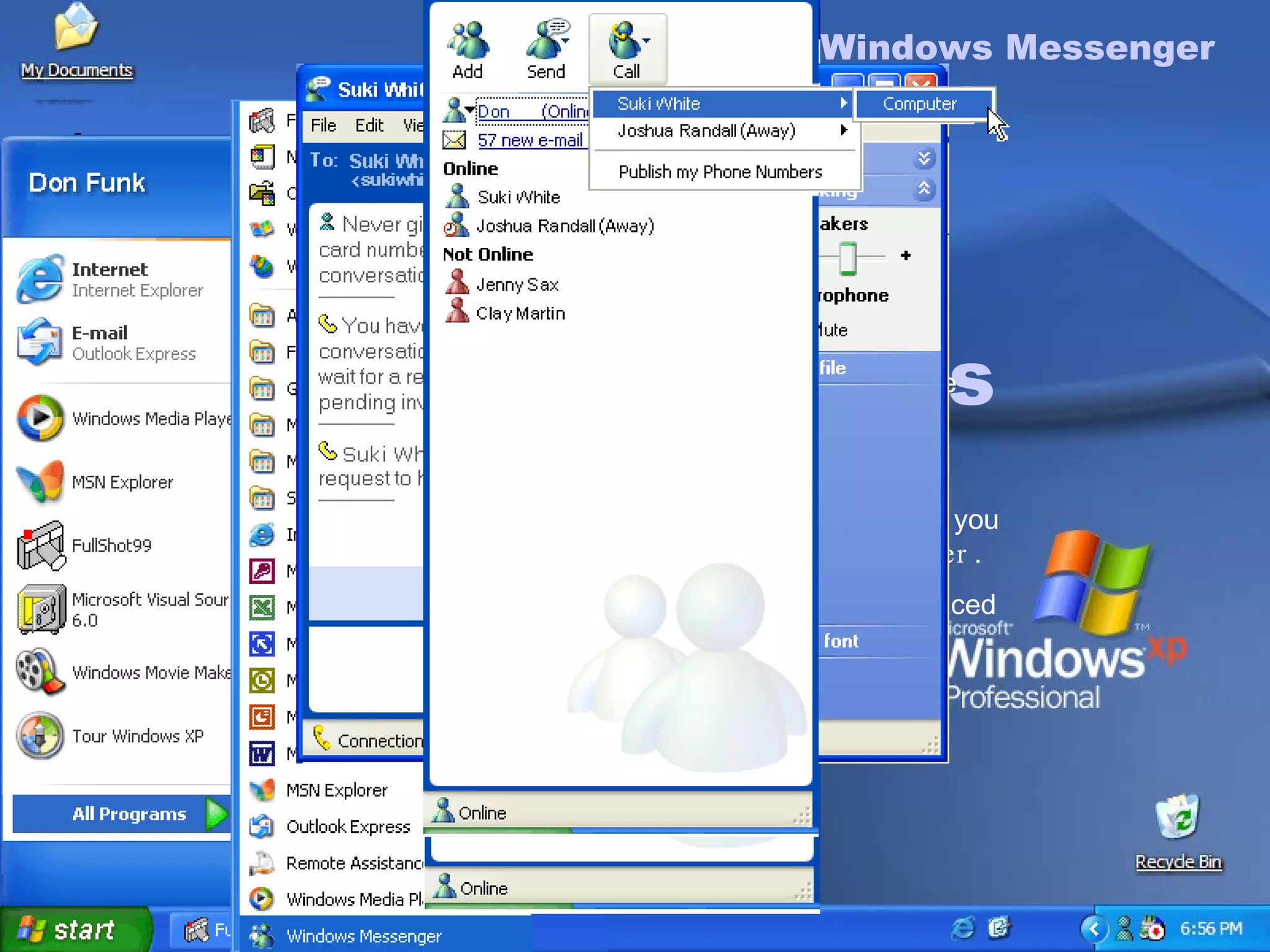Click the system clock 6:56 PM
1270x952 pixels.
[1211, 928]
